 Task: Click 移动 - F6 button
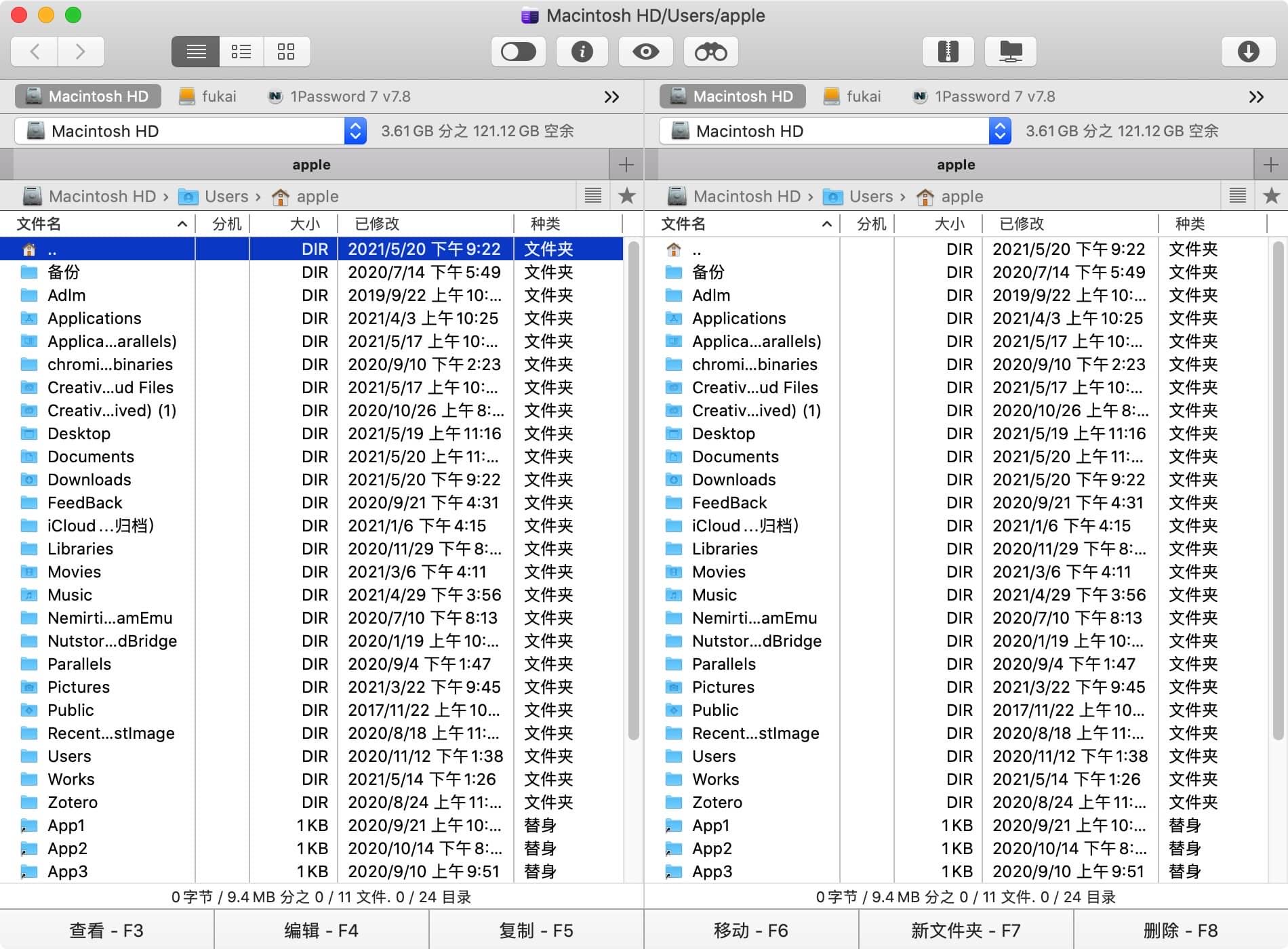751,930
